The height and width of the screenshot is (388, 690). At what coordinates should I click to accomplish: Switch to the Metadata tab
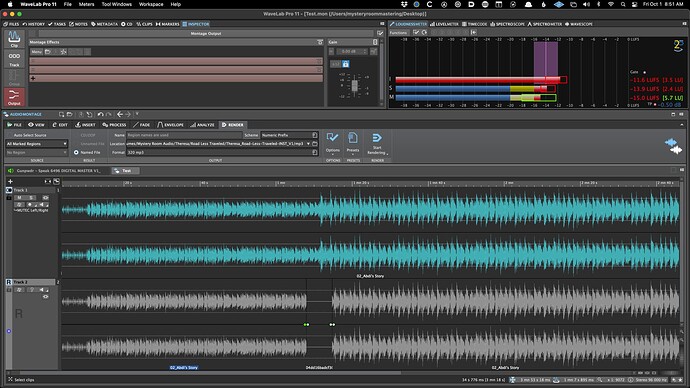click(104, 24)
